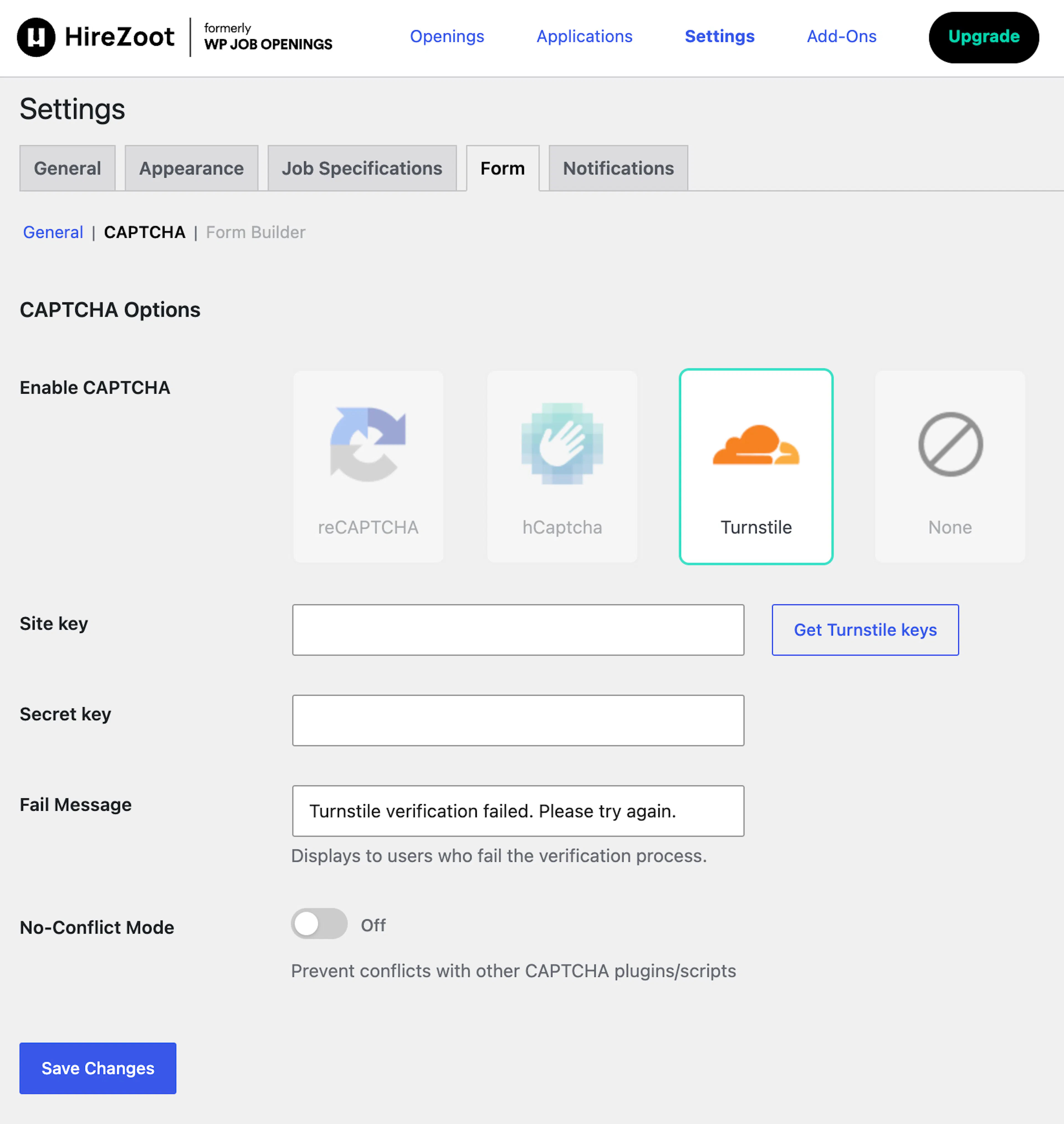Pick the None prohibited-circle icon
Image resolution: width=1064 pixels, height=1124 pixels.
950,444
